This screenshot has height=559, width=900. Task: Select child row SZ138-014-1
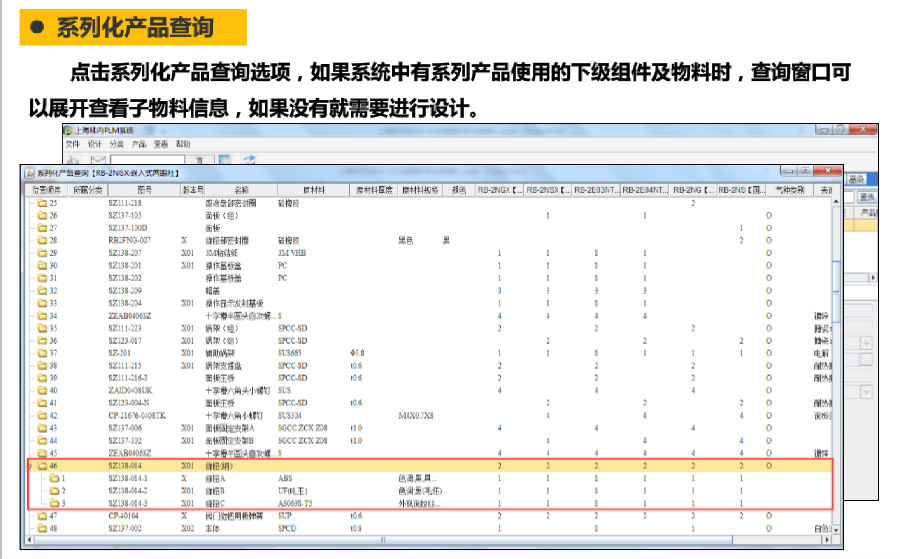tap(128, 479)
